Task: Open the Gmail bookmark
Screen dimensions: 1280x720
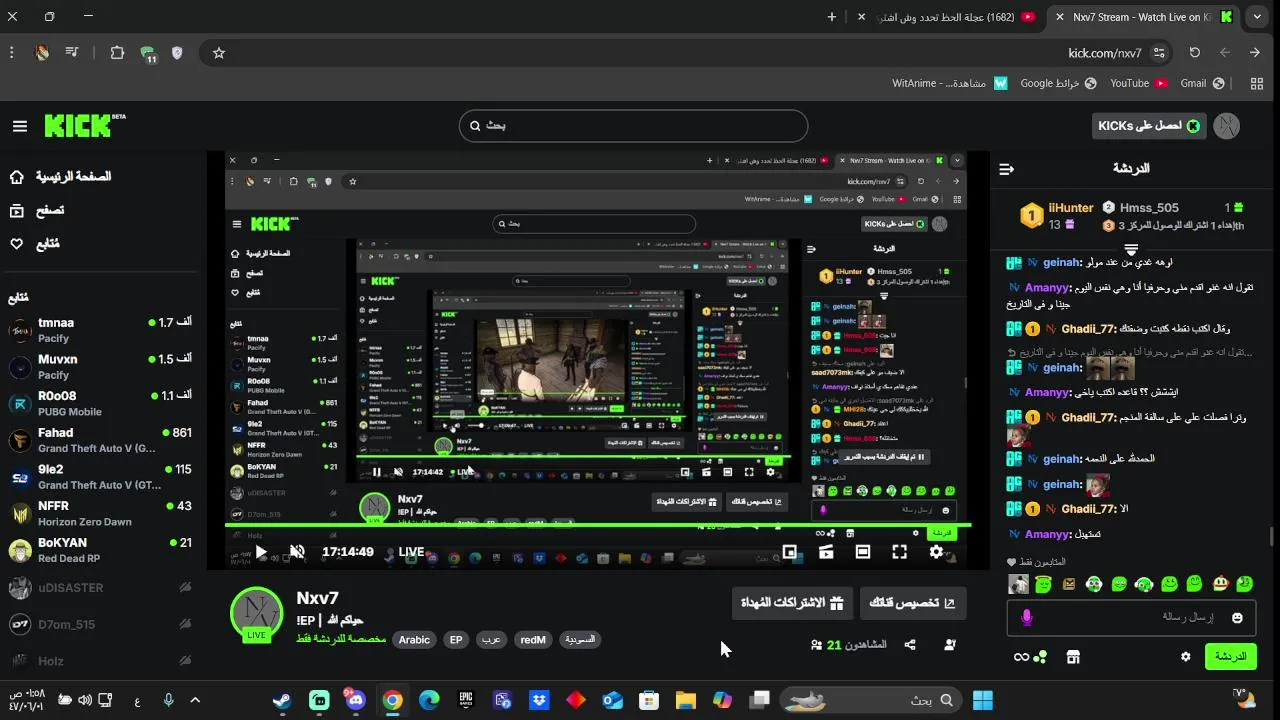Action: (x=1202, y=84)
